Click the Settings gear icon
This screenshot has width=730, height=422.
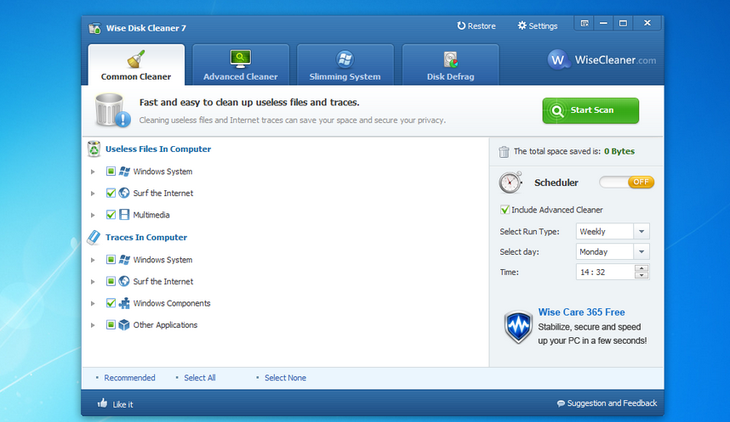pos(522,26)
